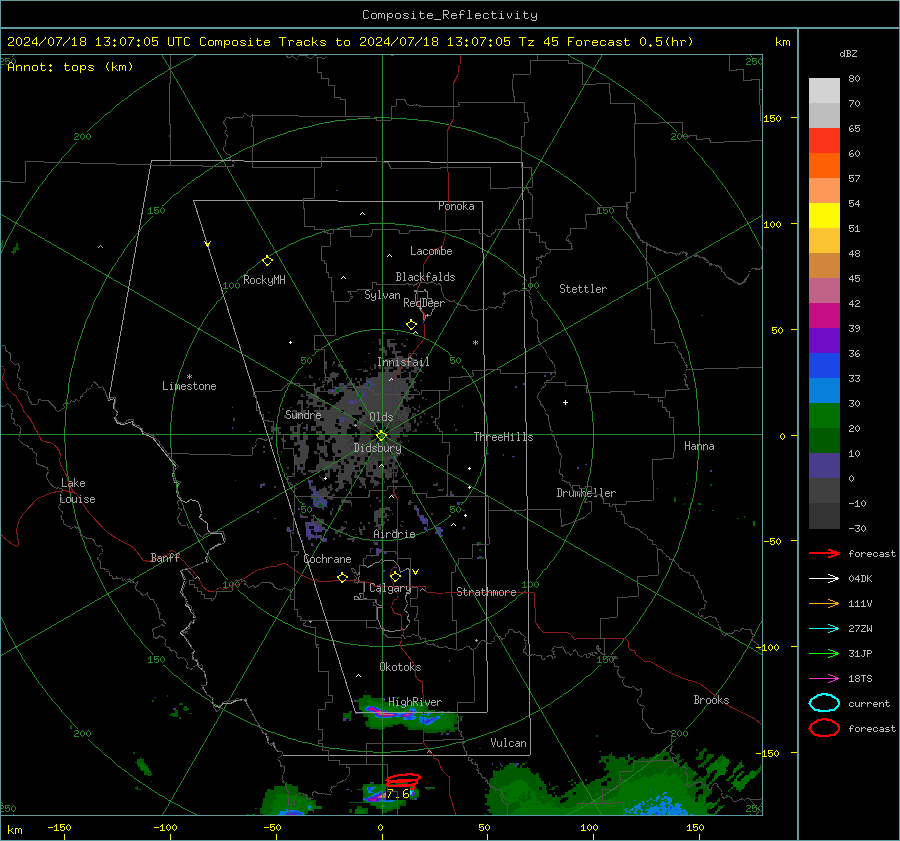The image size is (900, 841).
Task: Click the Strathmore city label
Action: [486, 592]
